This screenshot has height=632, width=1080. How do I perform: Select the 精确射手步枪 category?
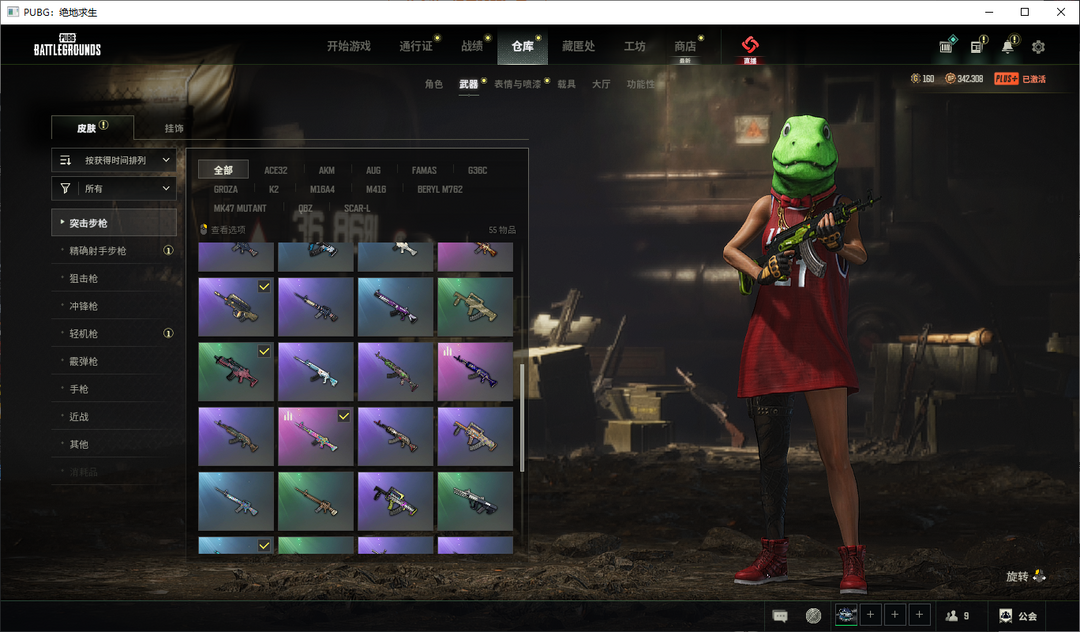click(x=114, y=251)
